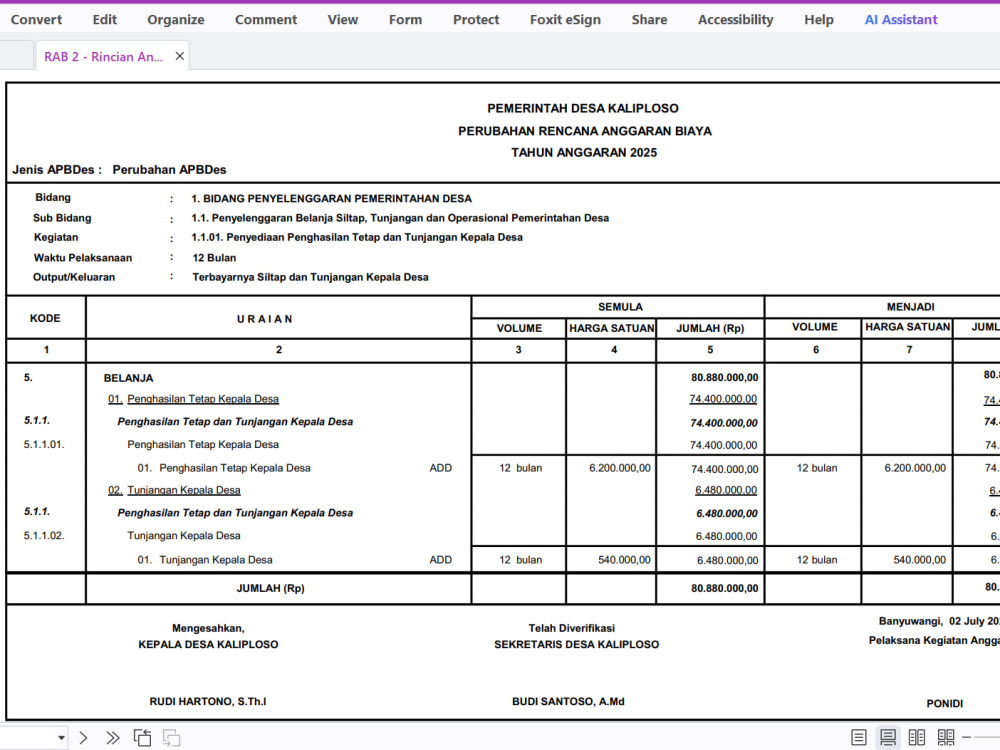Open the Help ribbon tab
Viewport: 1000px width, 750px height.
(x=819, y=20)
